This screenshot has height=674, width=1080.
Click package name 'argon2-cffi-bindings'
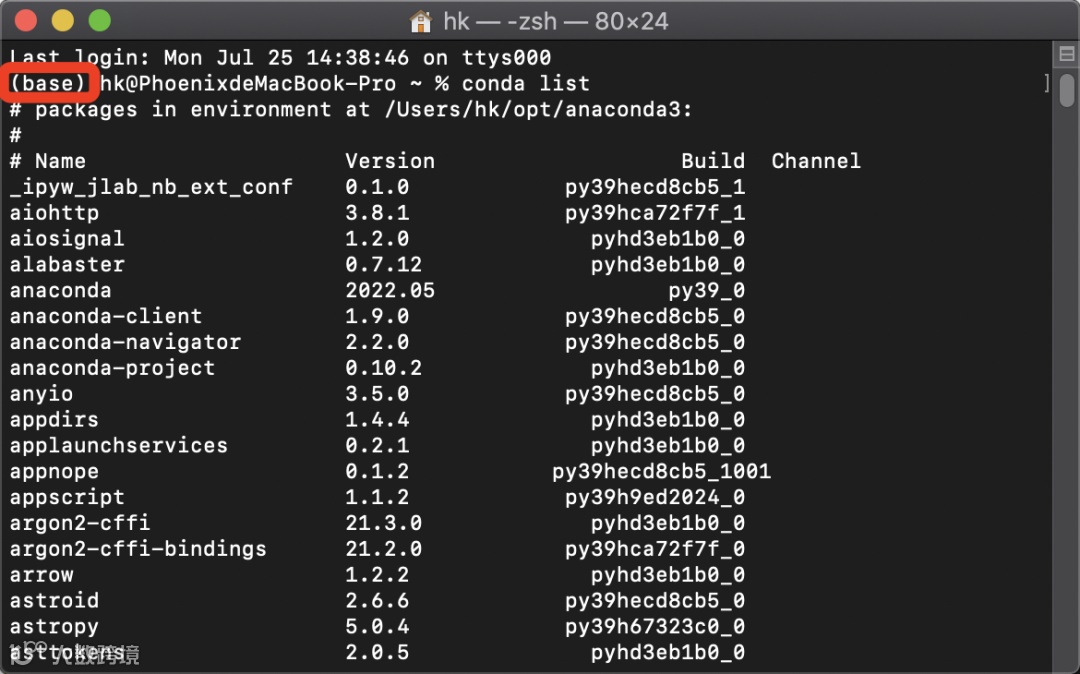[138, 549]
